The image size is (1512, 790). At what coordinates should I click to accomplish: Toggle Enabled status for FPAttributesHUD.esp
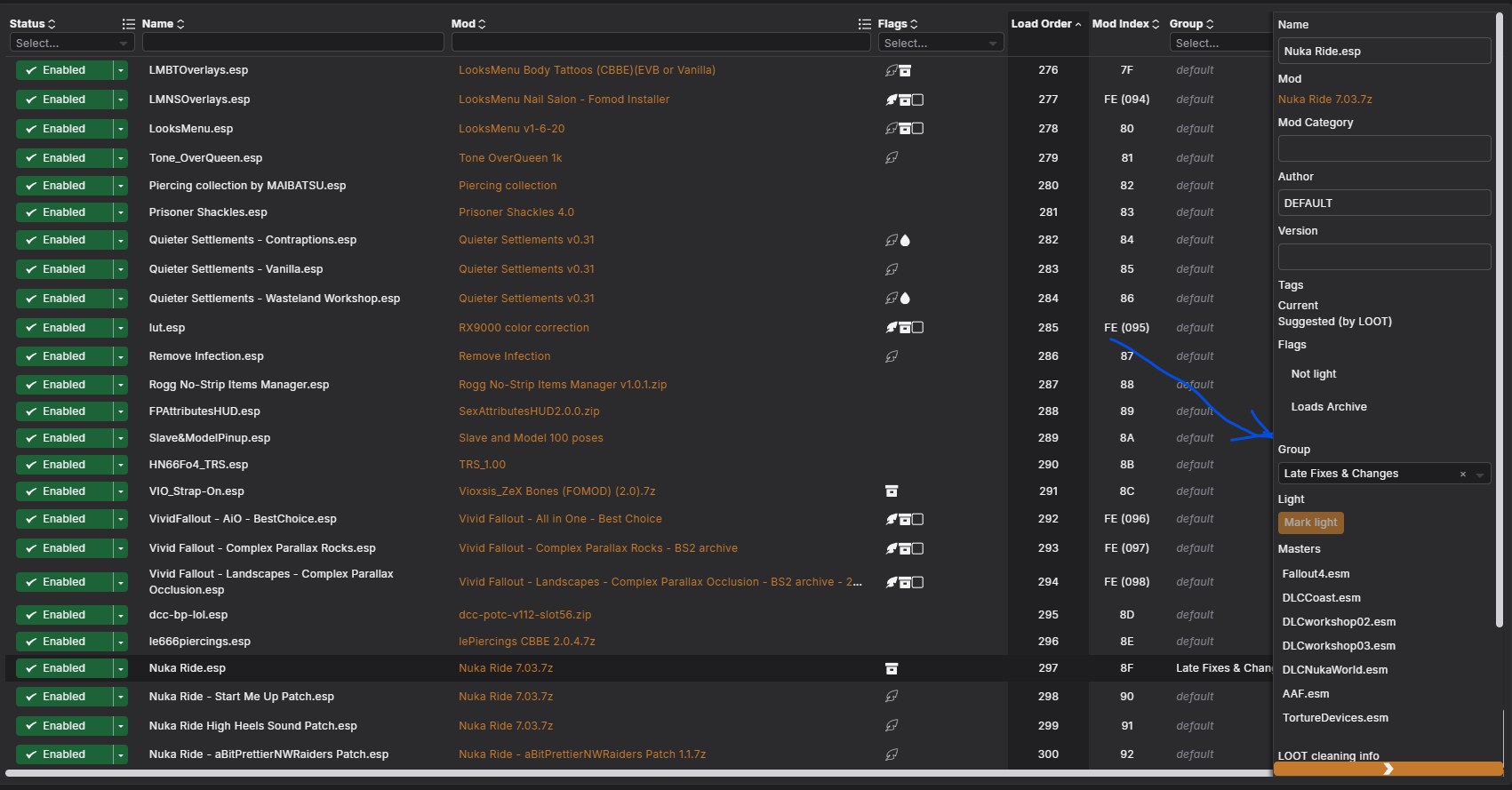click(x=64, y=411)
